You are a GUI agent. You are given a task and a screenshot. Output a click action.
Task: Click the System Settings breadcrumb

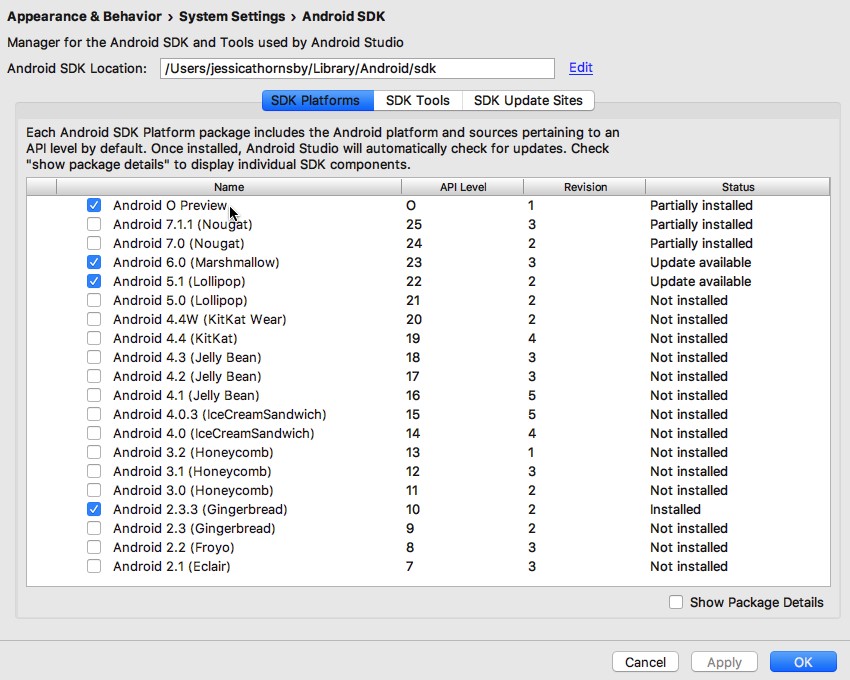(232, 16)
